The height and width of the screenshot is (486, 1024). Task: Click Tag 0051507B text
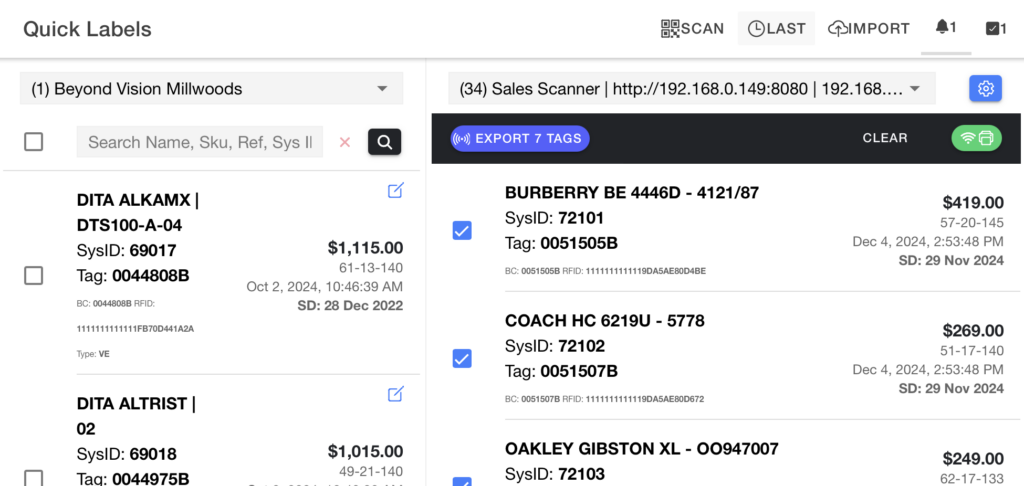(x=561, y=372)
